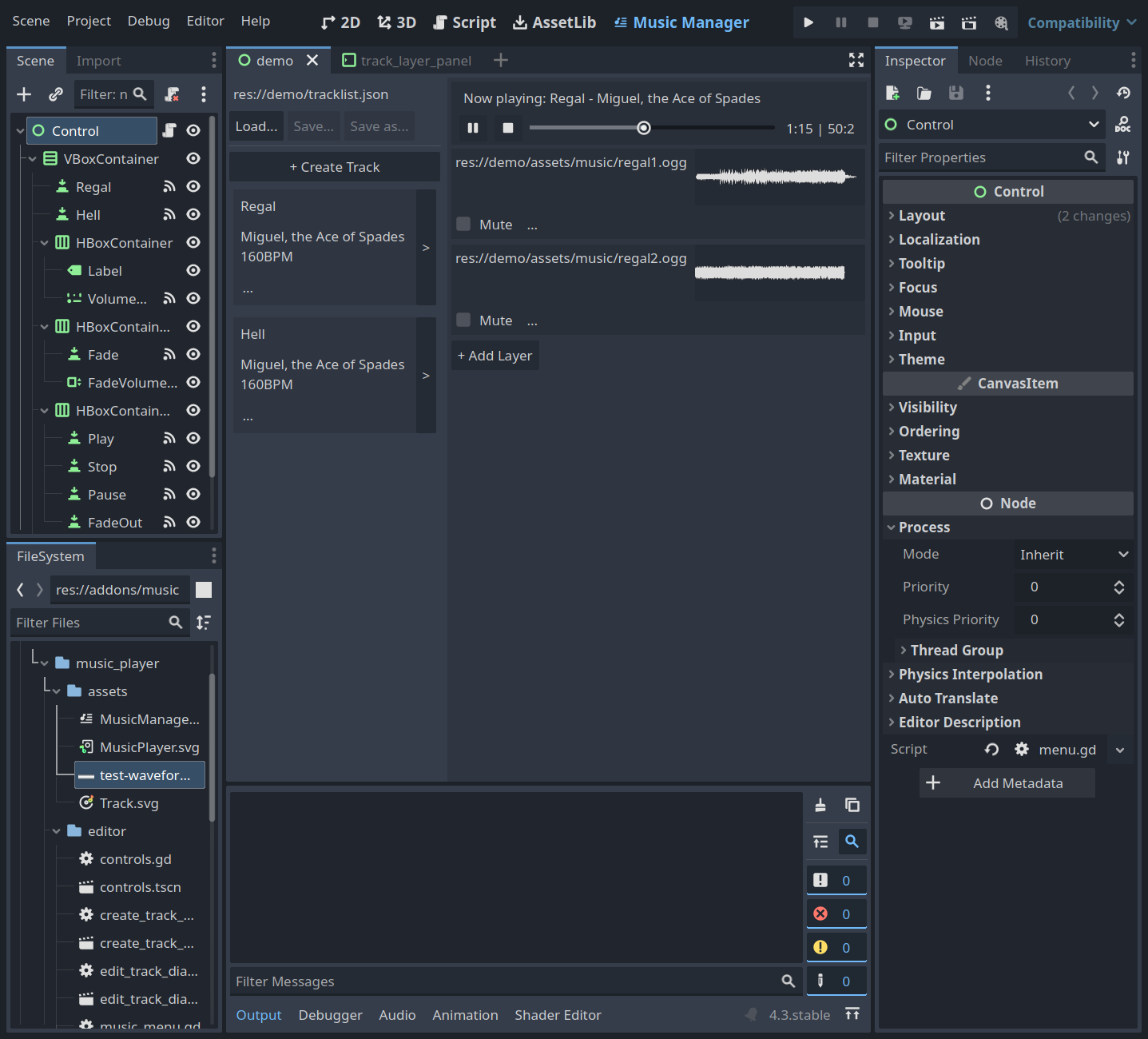
Task: Expand the Layout property section
Action: tap(1008, 216)
